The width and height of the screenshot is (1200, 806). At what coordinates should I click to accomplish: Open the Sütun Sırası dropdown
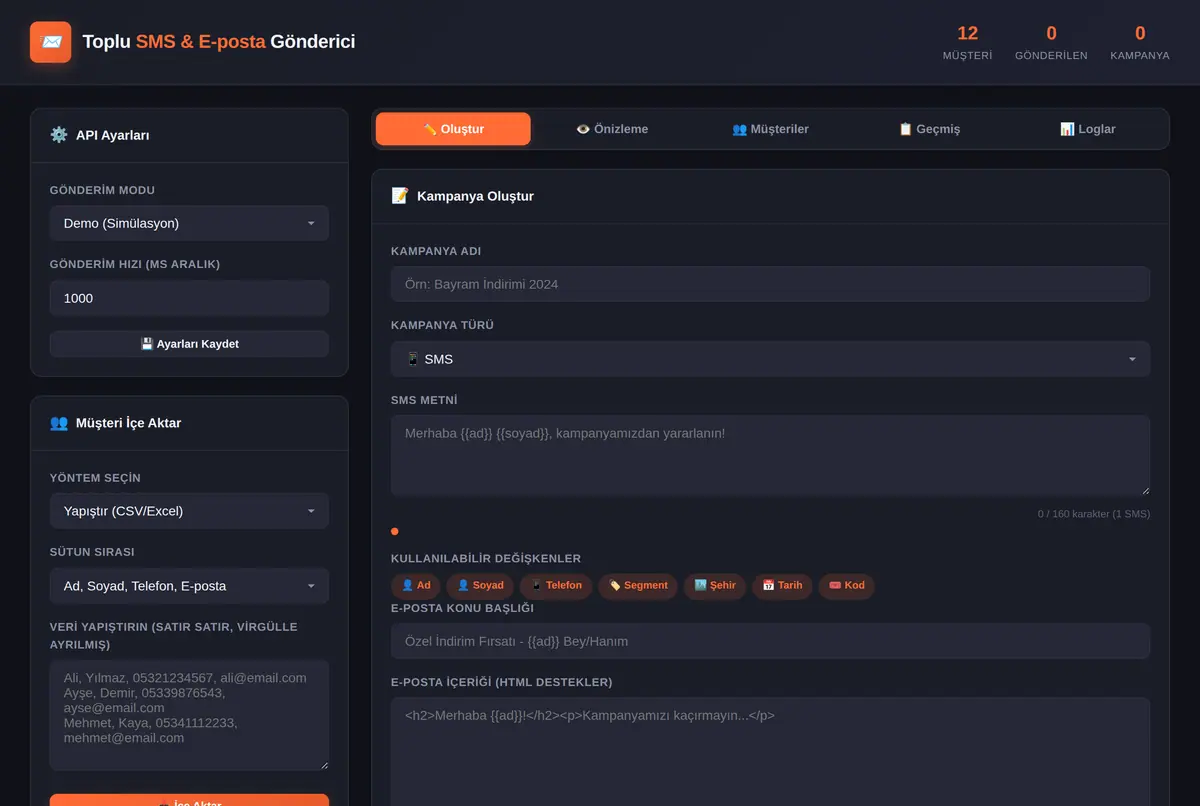[x=189, y=586]
